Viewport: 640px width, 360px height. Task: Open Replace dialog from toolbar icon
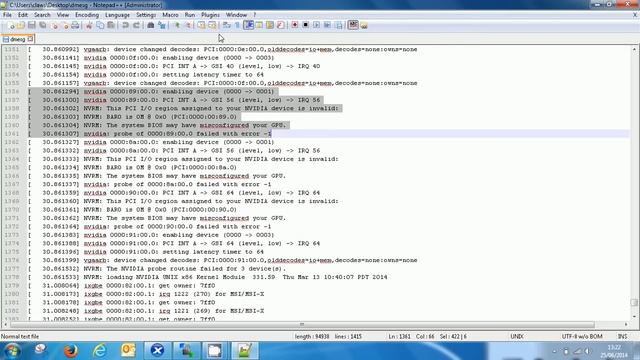[162, 25]
